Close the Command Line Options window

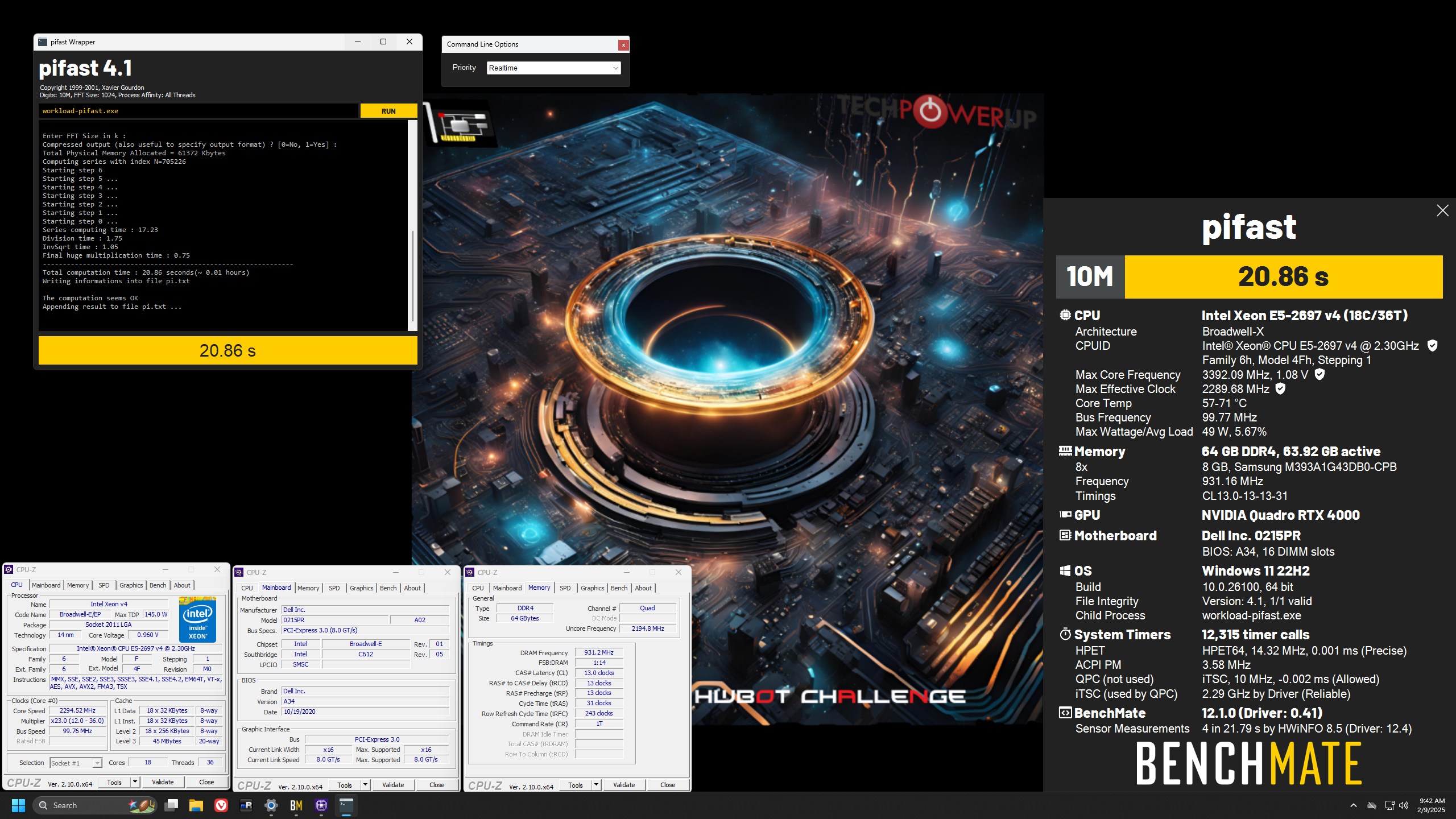click(623, 44)
